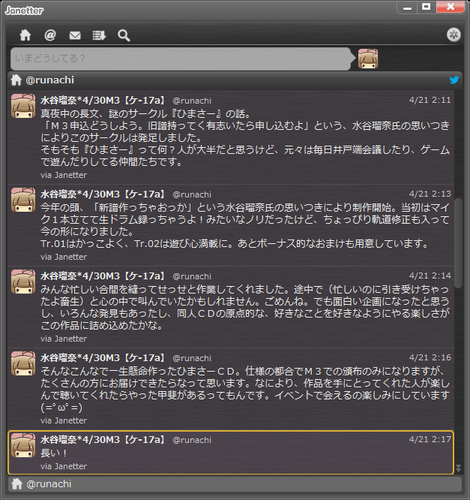This screenshot has width=470, height=500.
Task: Click avatar of the 4/21 2:13 tweet
Action: 23,200
